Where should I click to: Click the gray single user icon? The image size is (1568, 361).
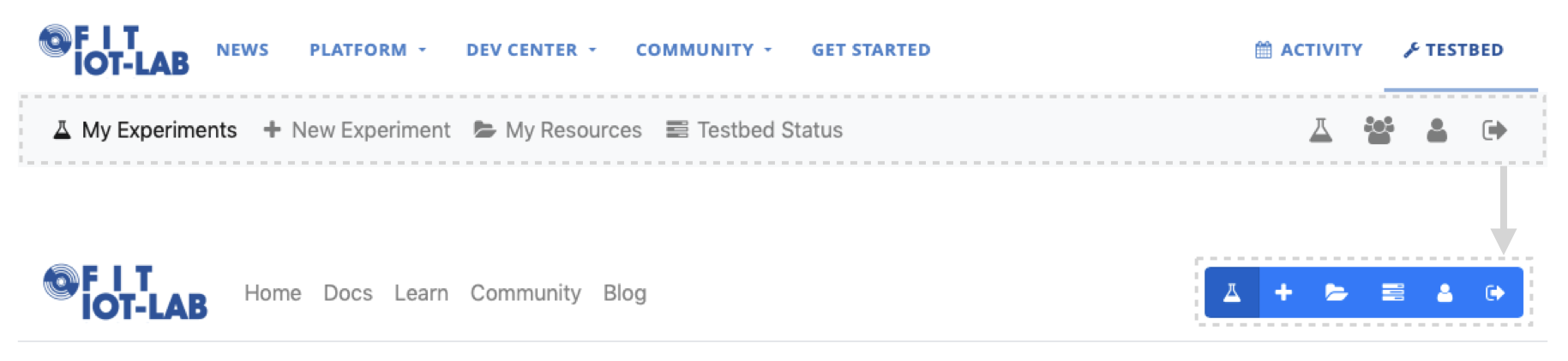click(x=1437, y=130)
